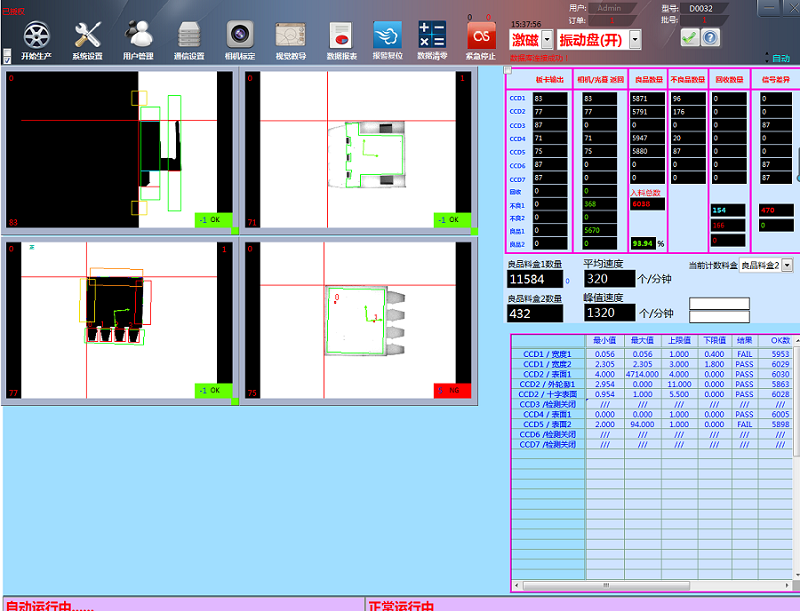Expand the 激磁 dropdown

pos(546,40)
